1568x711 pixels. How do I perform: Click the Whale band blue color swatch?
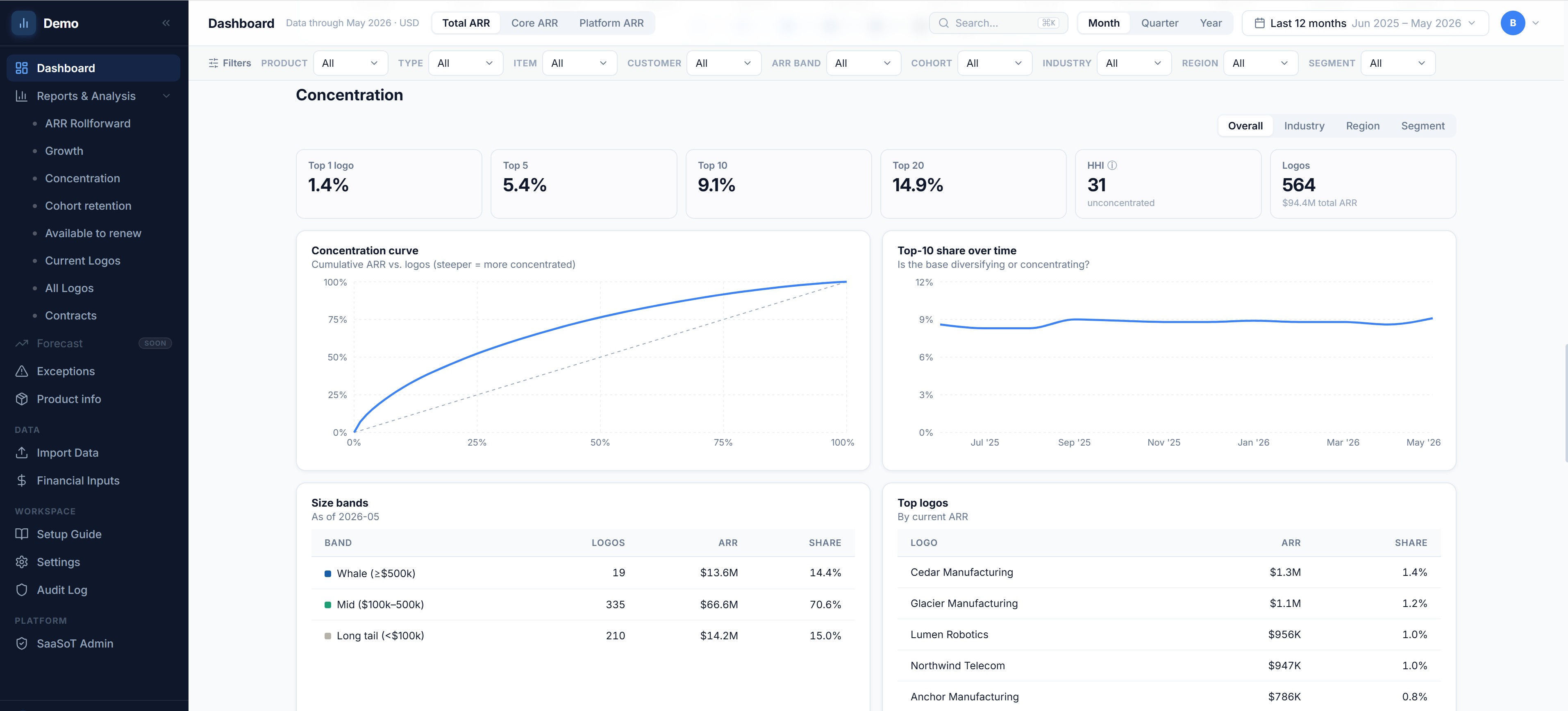(327, 573)
